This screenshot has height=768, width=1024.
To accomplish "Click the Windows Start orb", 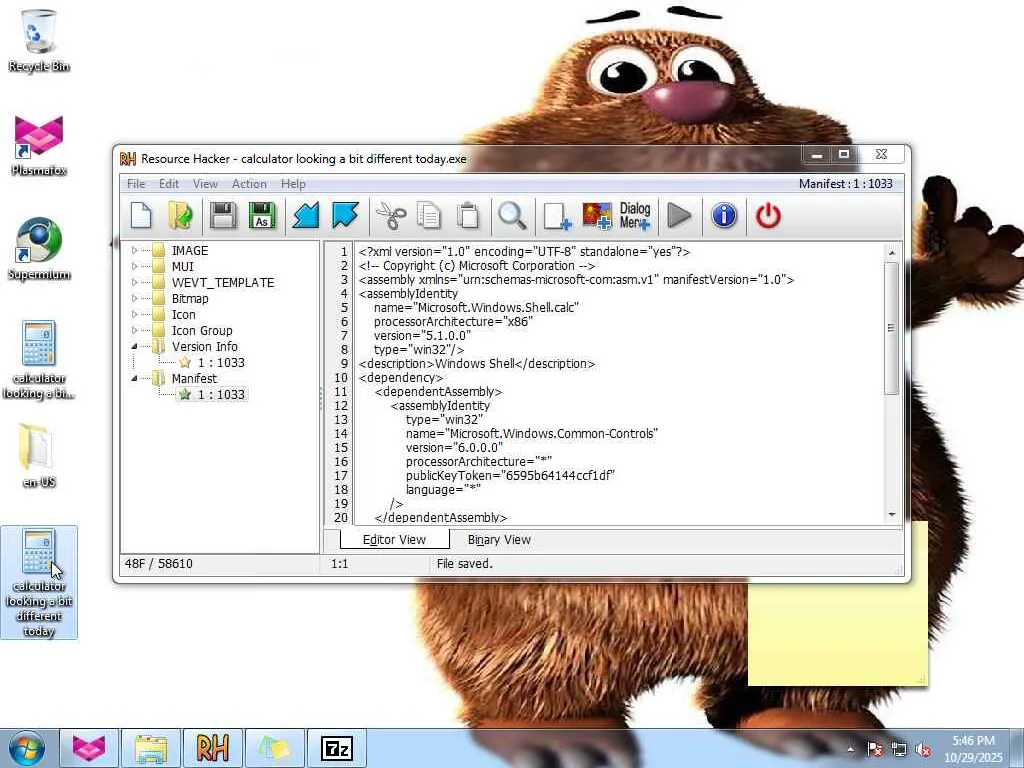I will click(27, 748).
